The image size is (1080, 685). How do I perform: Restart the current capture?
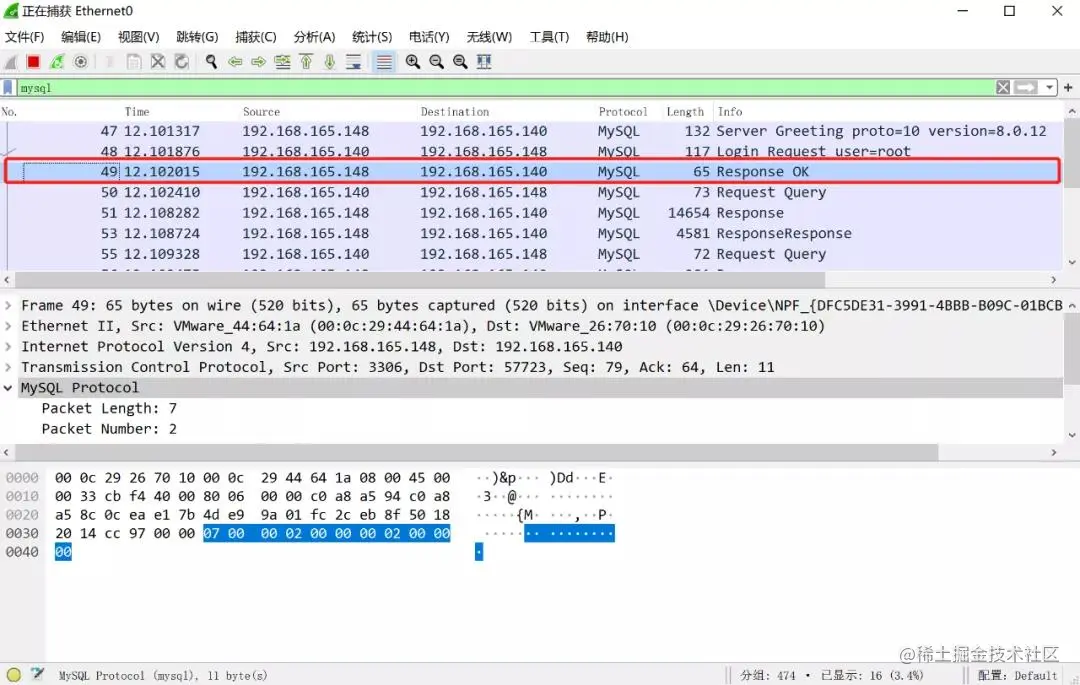(56, 62)
